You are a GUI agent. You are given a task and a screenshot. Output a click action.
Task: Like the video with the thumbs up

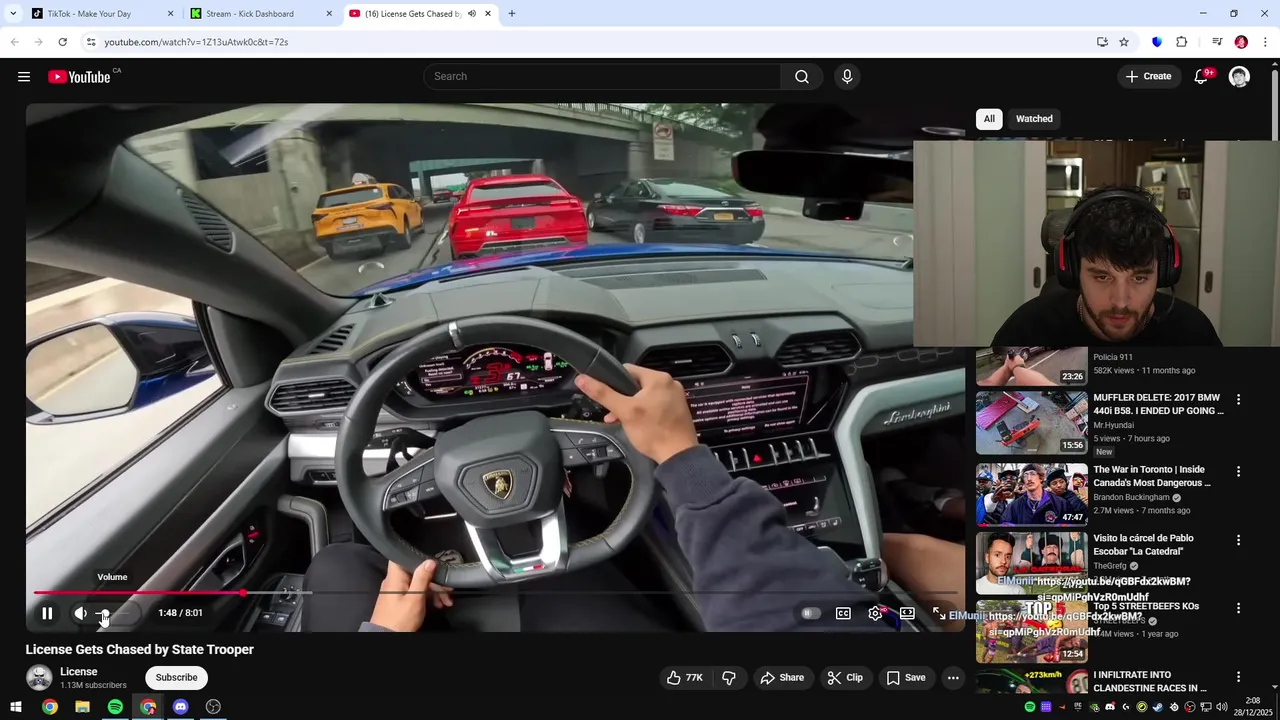pos(685,678)
